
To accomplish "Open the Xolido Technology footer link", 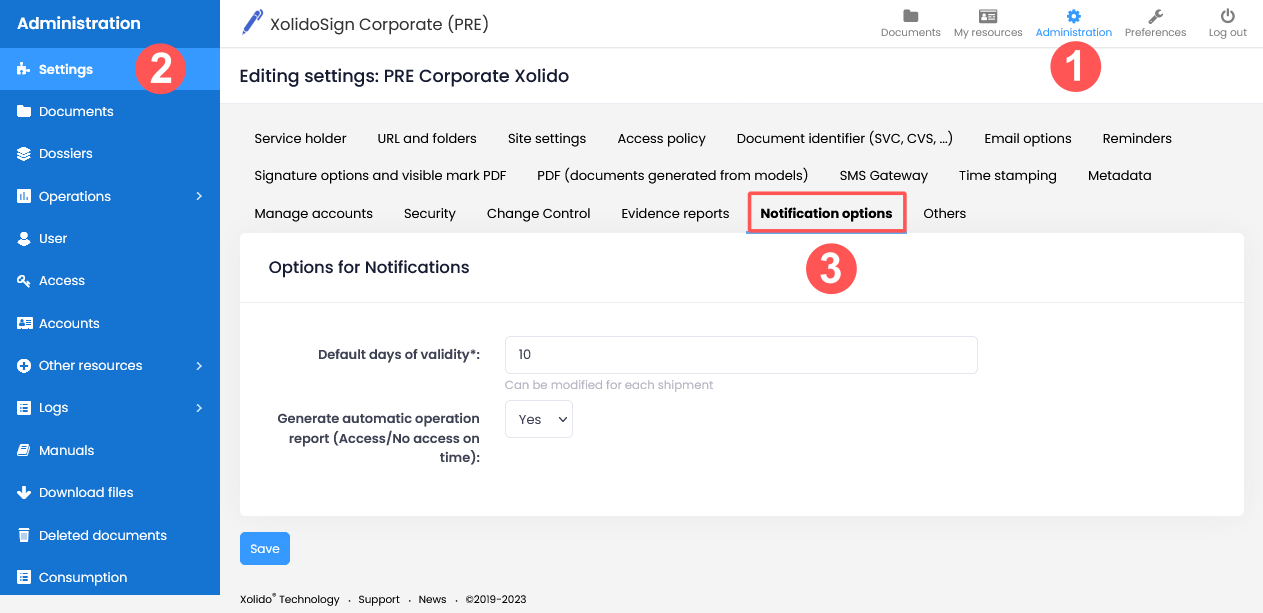I will (x=290, y=599).
